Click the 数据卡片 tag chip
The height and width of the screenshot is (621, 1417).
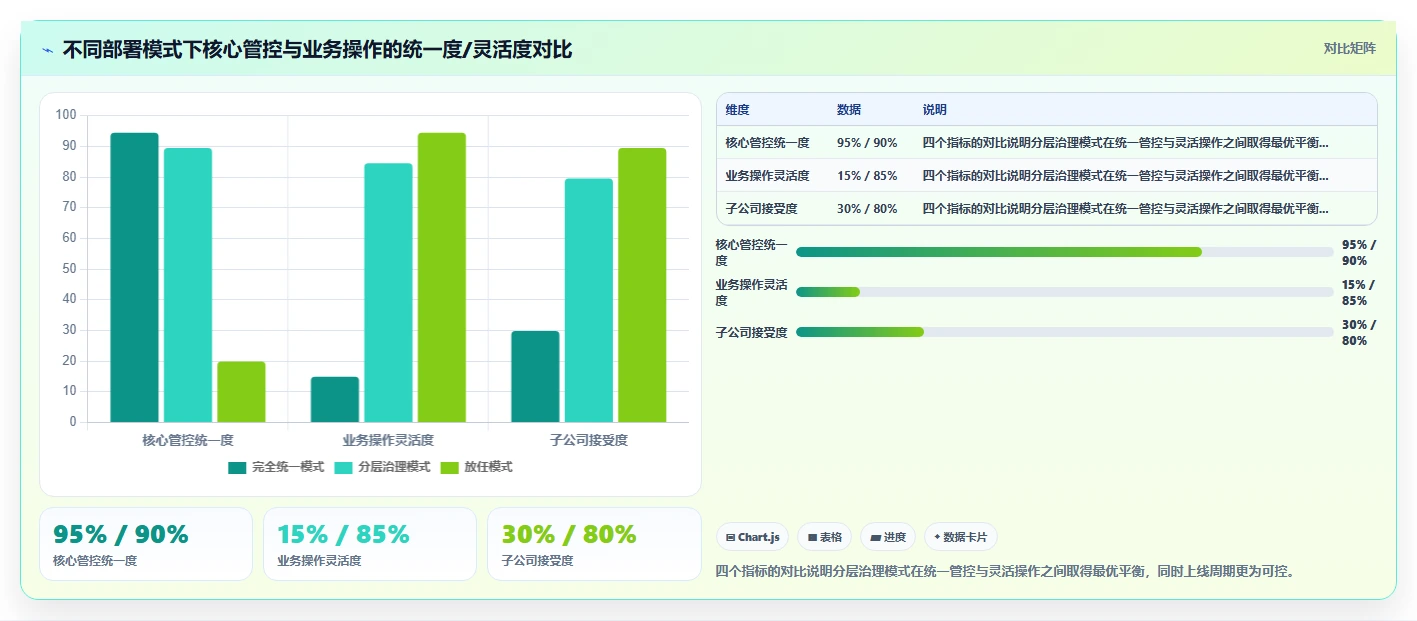960,537
